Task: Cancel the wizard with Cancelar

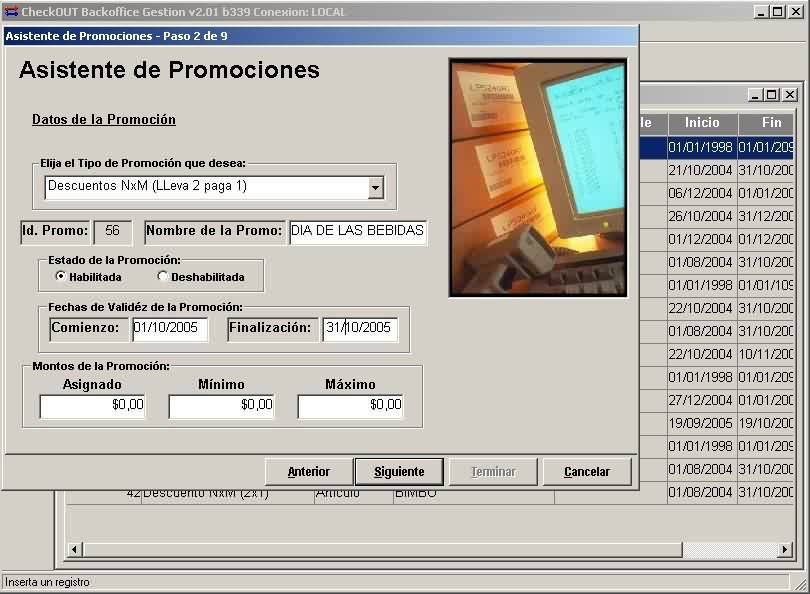Action: pyautogui.click(x=587, y=472)
